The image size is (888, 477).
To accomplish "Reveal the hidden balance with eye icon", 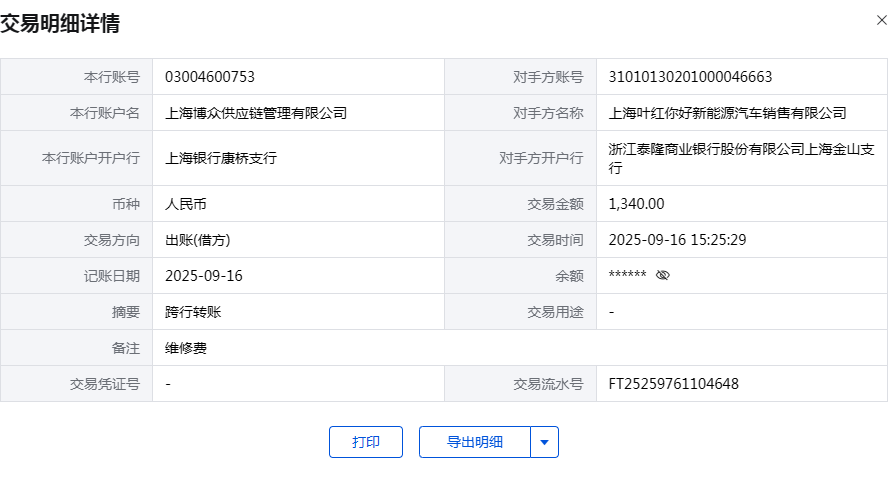I will (662, 275).
